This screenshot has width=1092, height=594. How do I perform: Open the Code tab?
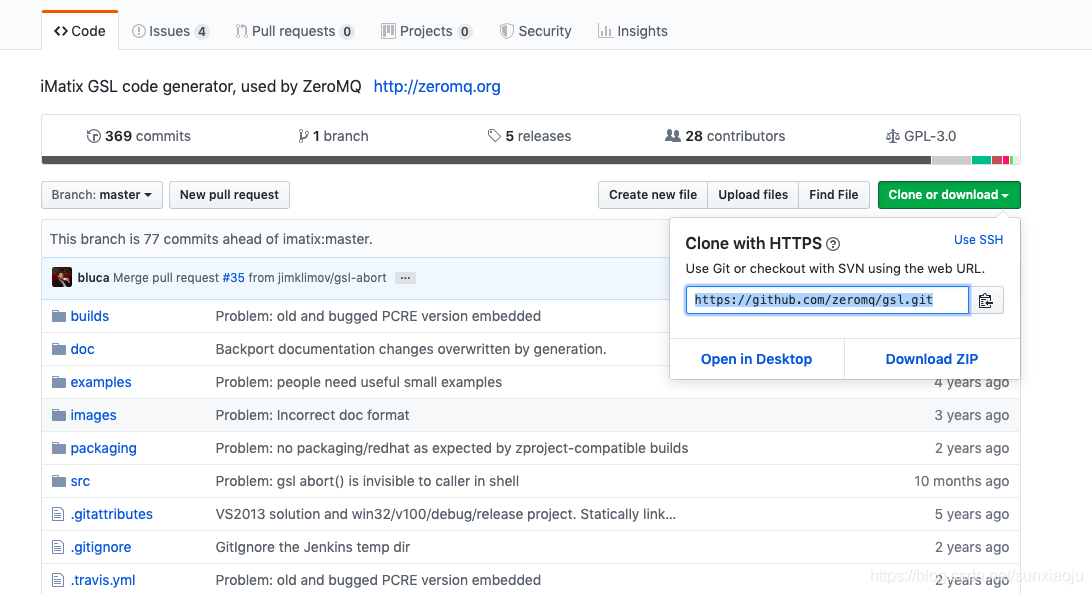point(79,31)
